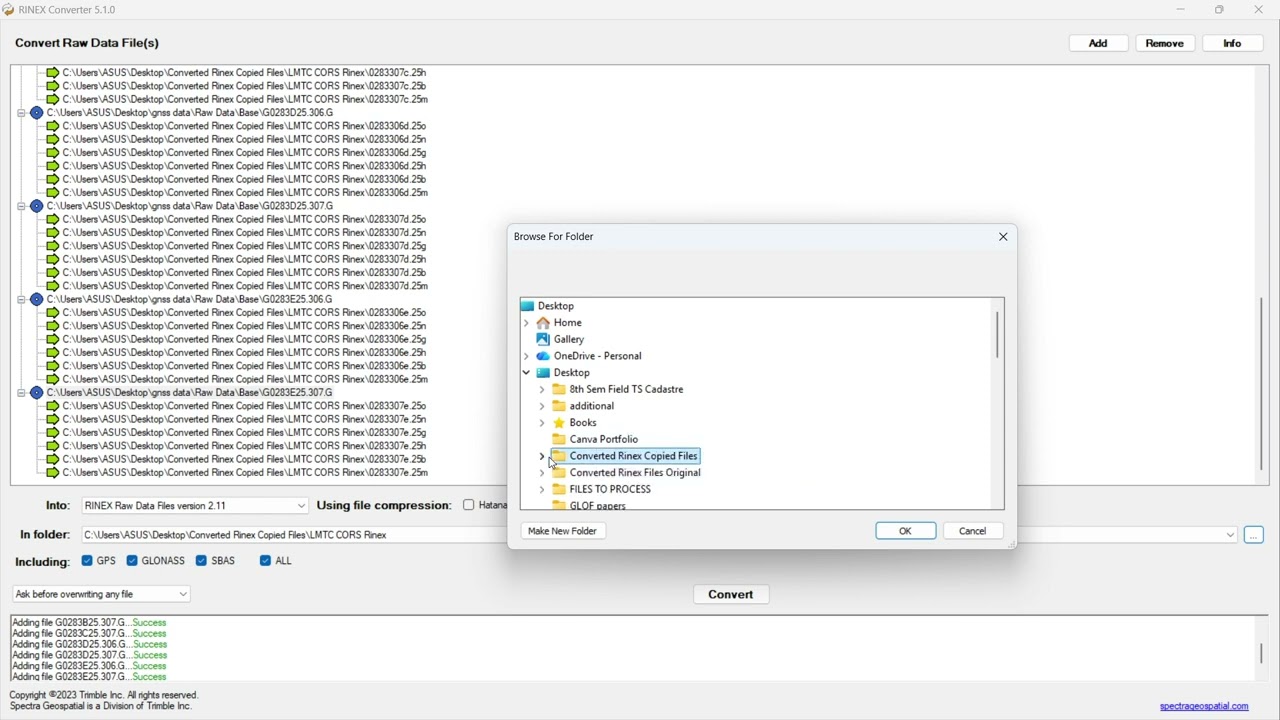Click OK in Browse For Folder

click(x=905, y=531)
